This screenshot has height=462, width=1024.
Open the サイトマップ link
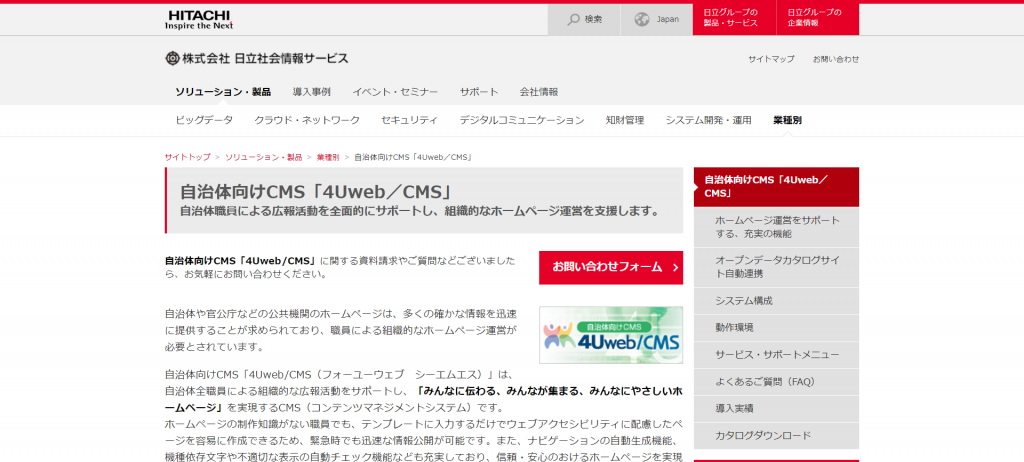(771, 59)
